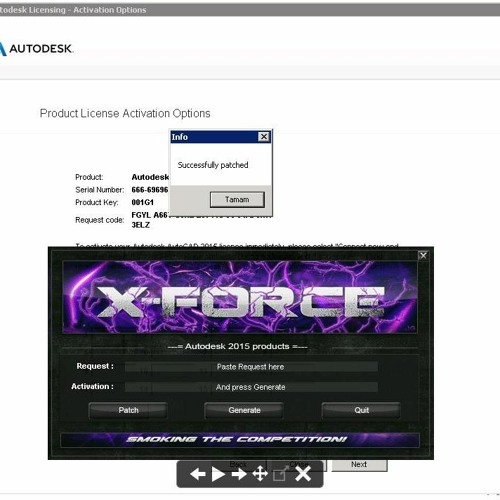Viewport: 500px width, 500px height.
Task: Click the Generate button in X-Force window
Action: [244, 410]
